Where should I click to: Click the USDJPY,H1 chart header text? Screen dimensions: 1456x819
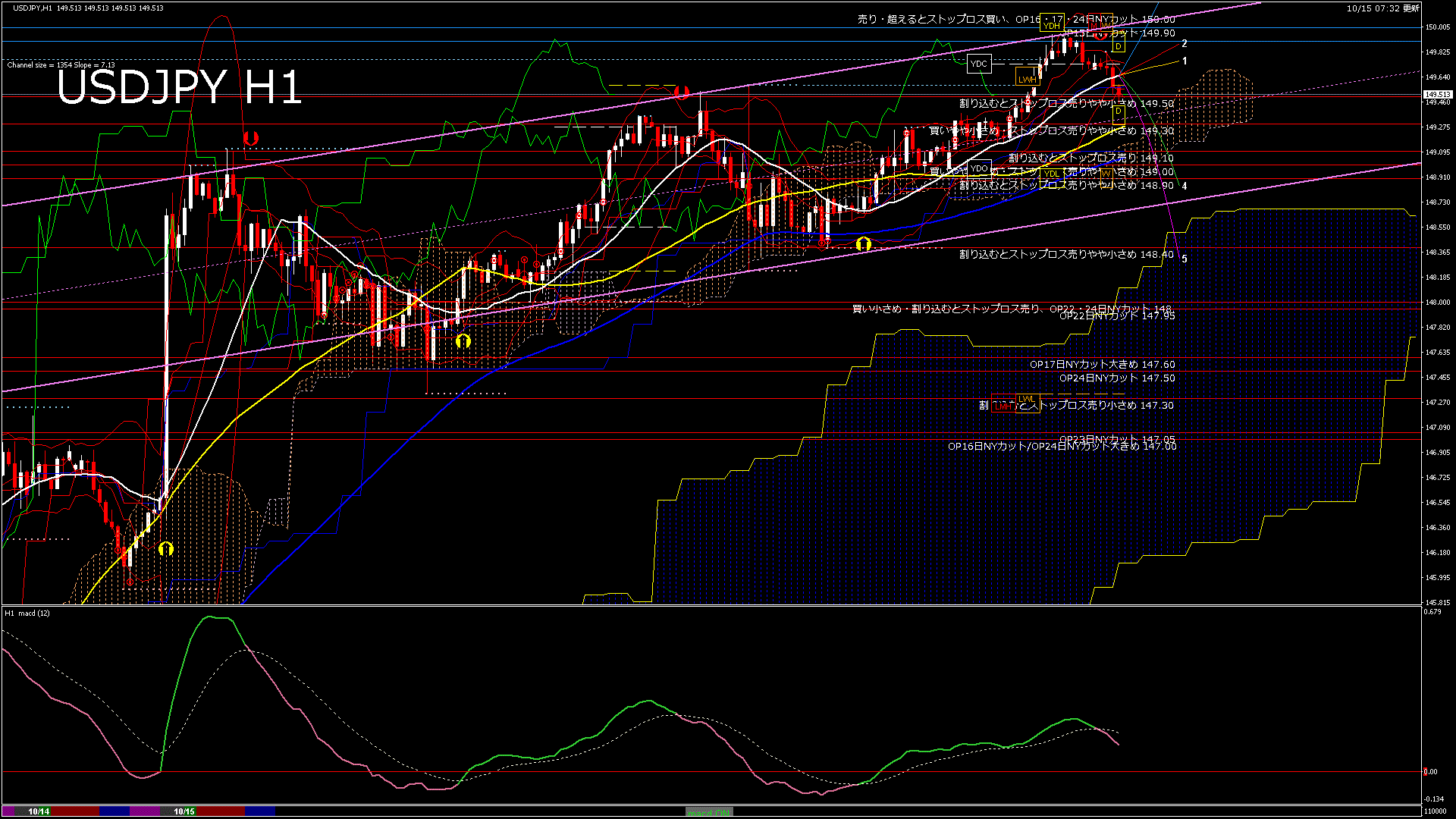(33, 8)
